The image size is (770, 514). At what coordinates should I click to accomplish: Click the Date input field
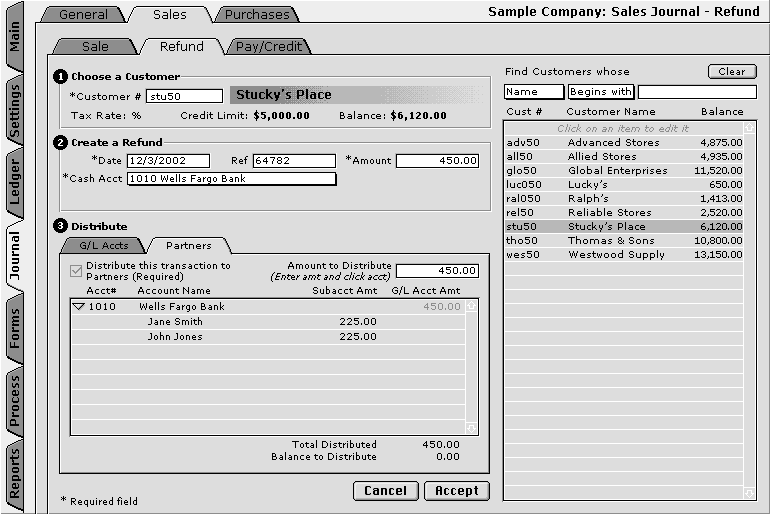[168, 161]
